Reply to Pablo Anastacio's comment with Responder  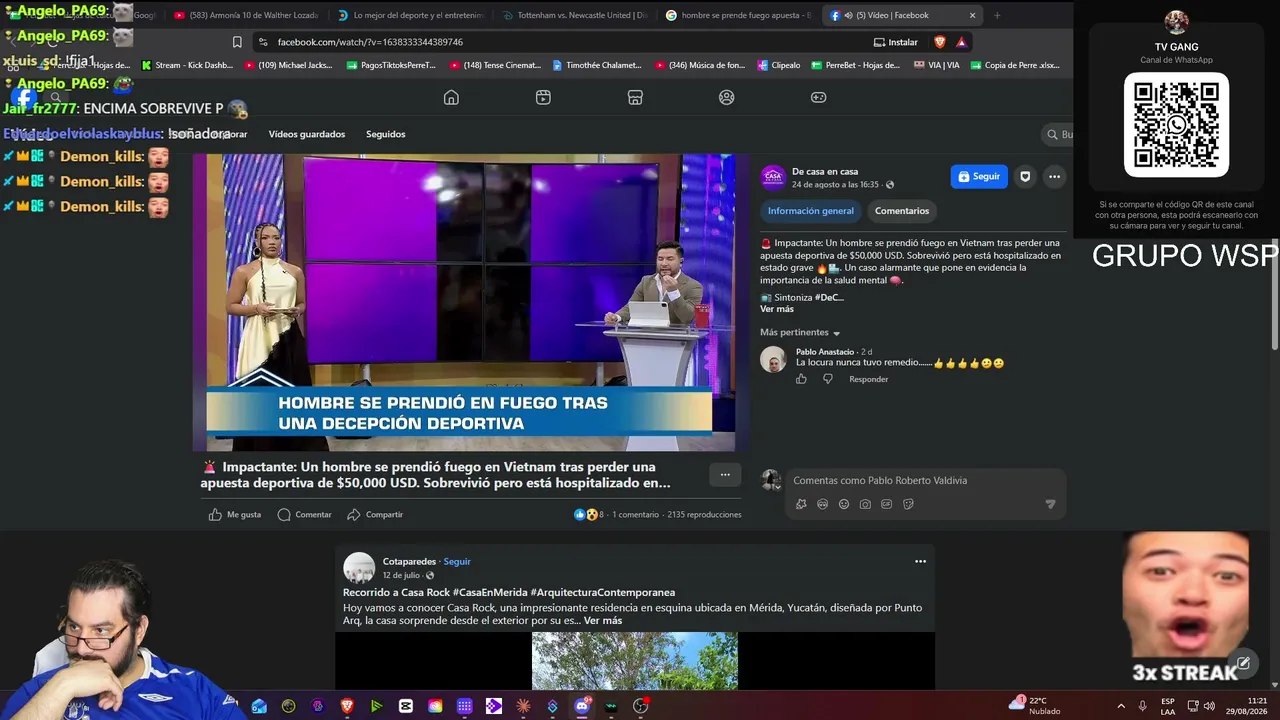(x=868, y=379)
